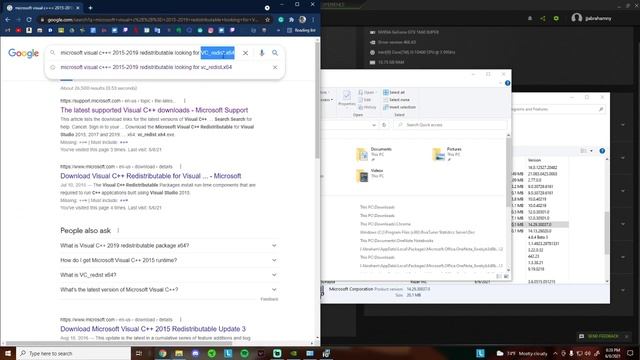Viewport: 640px width, 360px height.
Task: Show hidden system tray icons
Action: coord(556,353)
